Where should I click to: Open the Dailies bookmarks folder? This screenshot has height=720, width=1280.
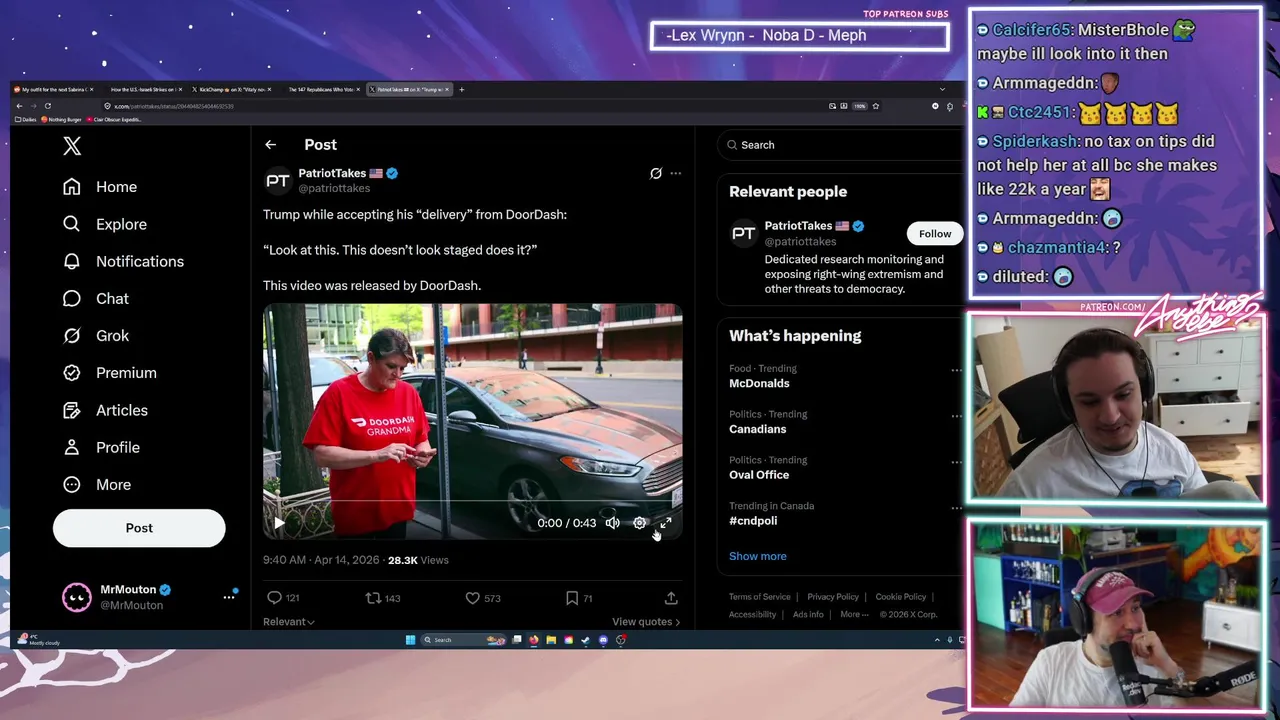coord(25,119)
